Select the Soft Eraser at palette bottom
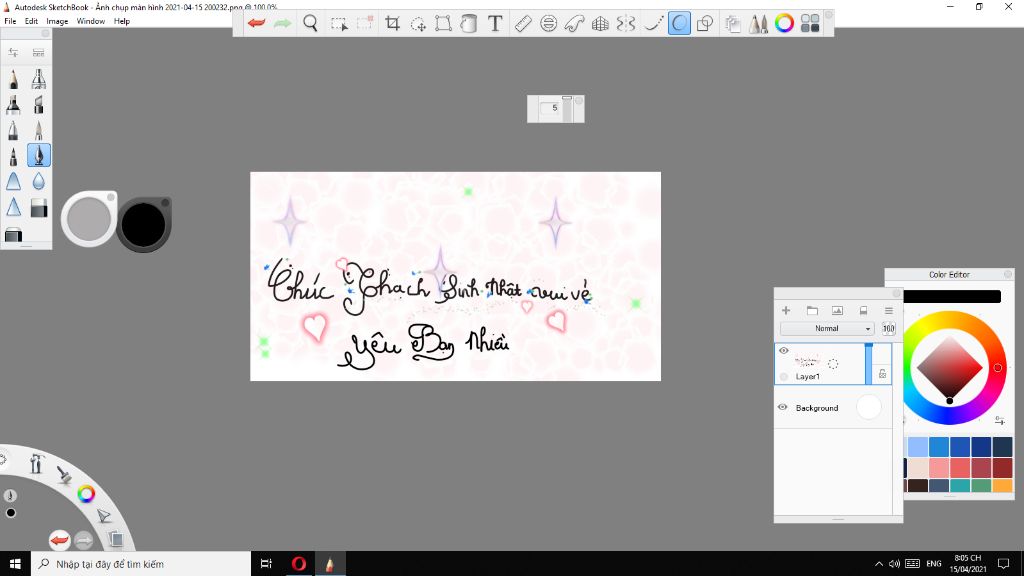The height and width of the screenshot is (576, 1024). click(x=13, y=234)
